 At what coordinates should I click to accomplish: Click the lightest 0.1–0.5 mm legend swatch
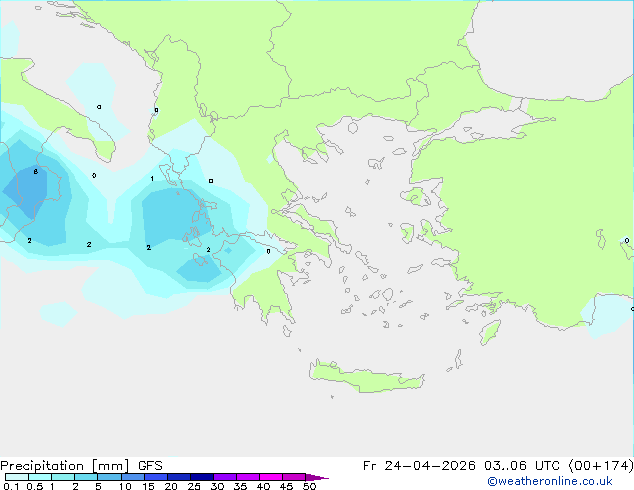click(x=17, y=477)
